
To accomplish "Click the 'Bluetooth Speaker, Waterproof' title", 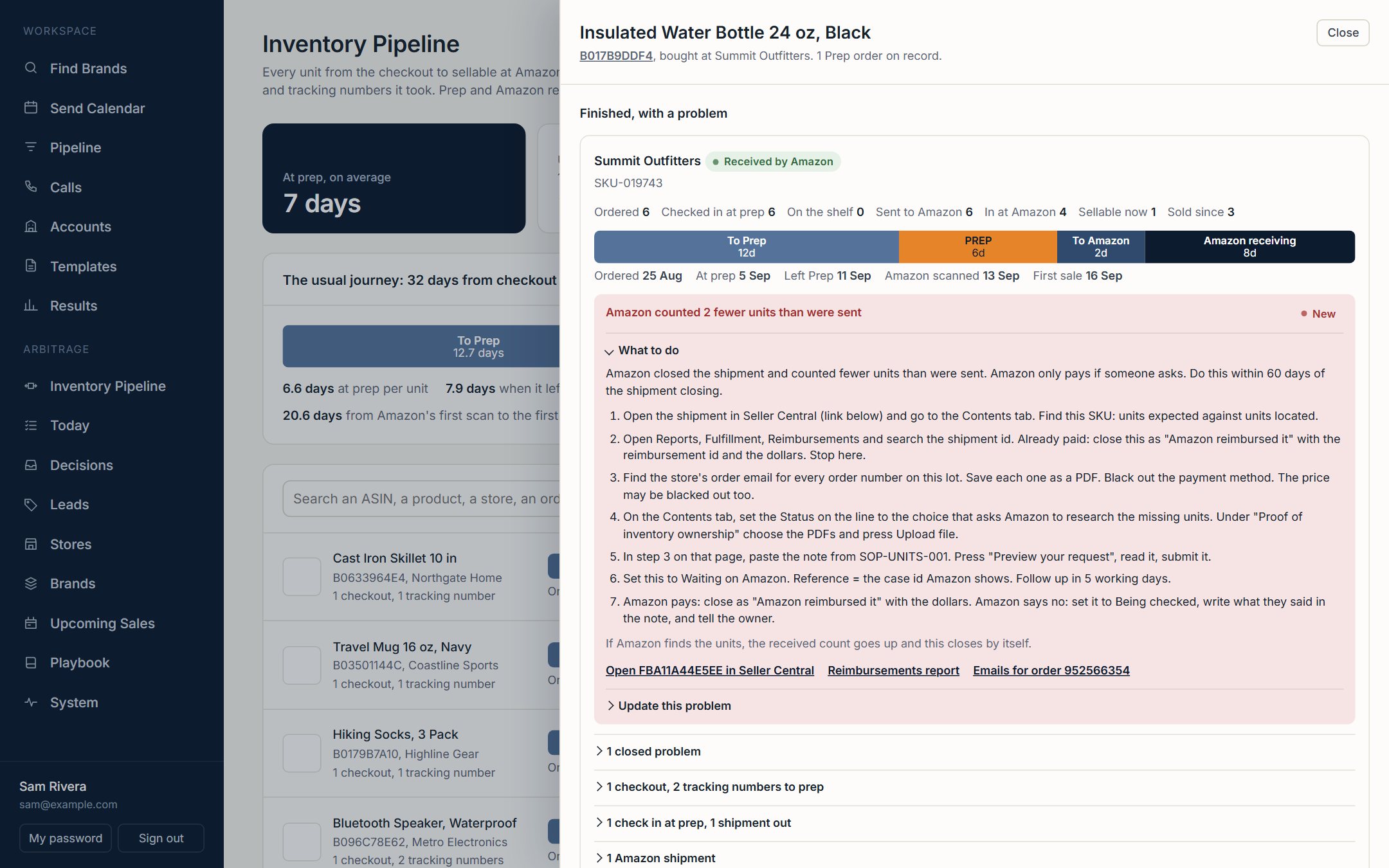I will pyautogui.click(x=424, y=823).
